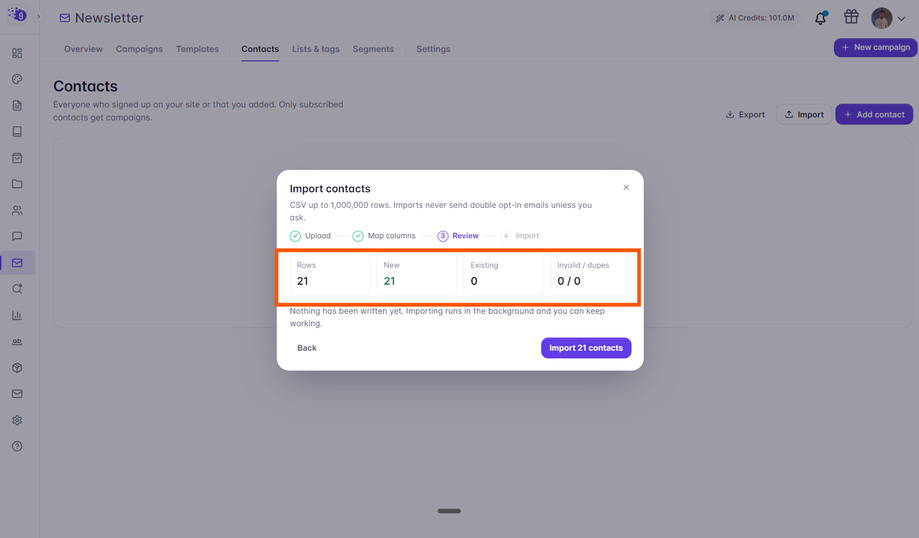This screenshot has width=919, height=538.
Task: Open the folder icon in sidebar
Action: [x=17, y=184]
